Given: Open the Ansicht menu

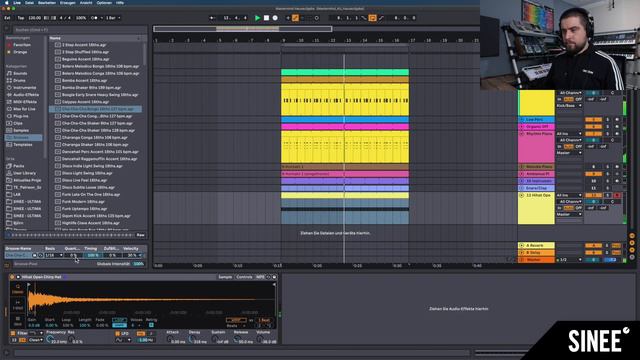Looking at the screenshot, I should [86, 2].
